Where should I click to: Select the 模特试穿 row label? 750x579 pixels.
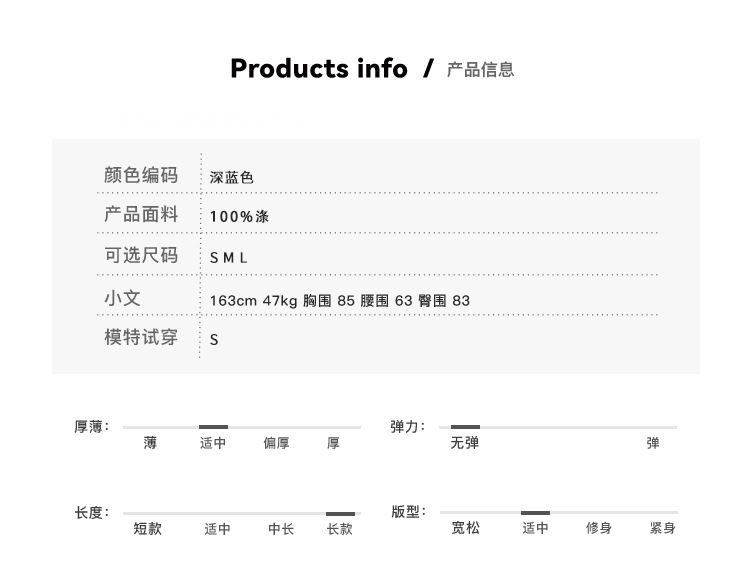click(141, 337)
